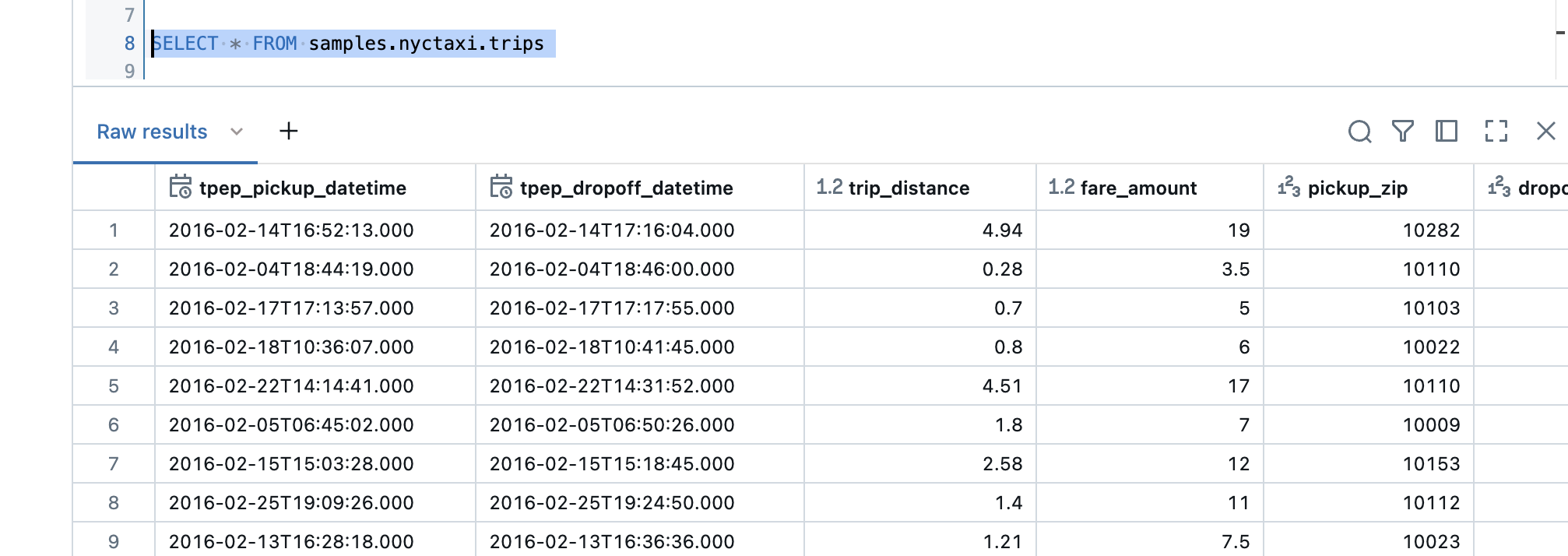Image resolution: width=1568 pixels, height=556 pixels.
Task: Open the filter icon for results
Action: point(1402,132)
